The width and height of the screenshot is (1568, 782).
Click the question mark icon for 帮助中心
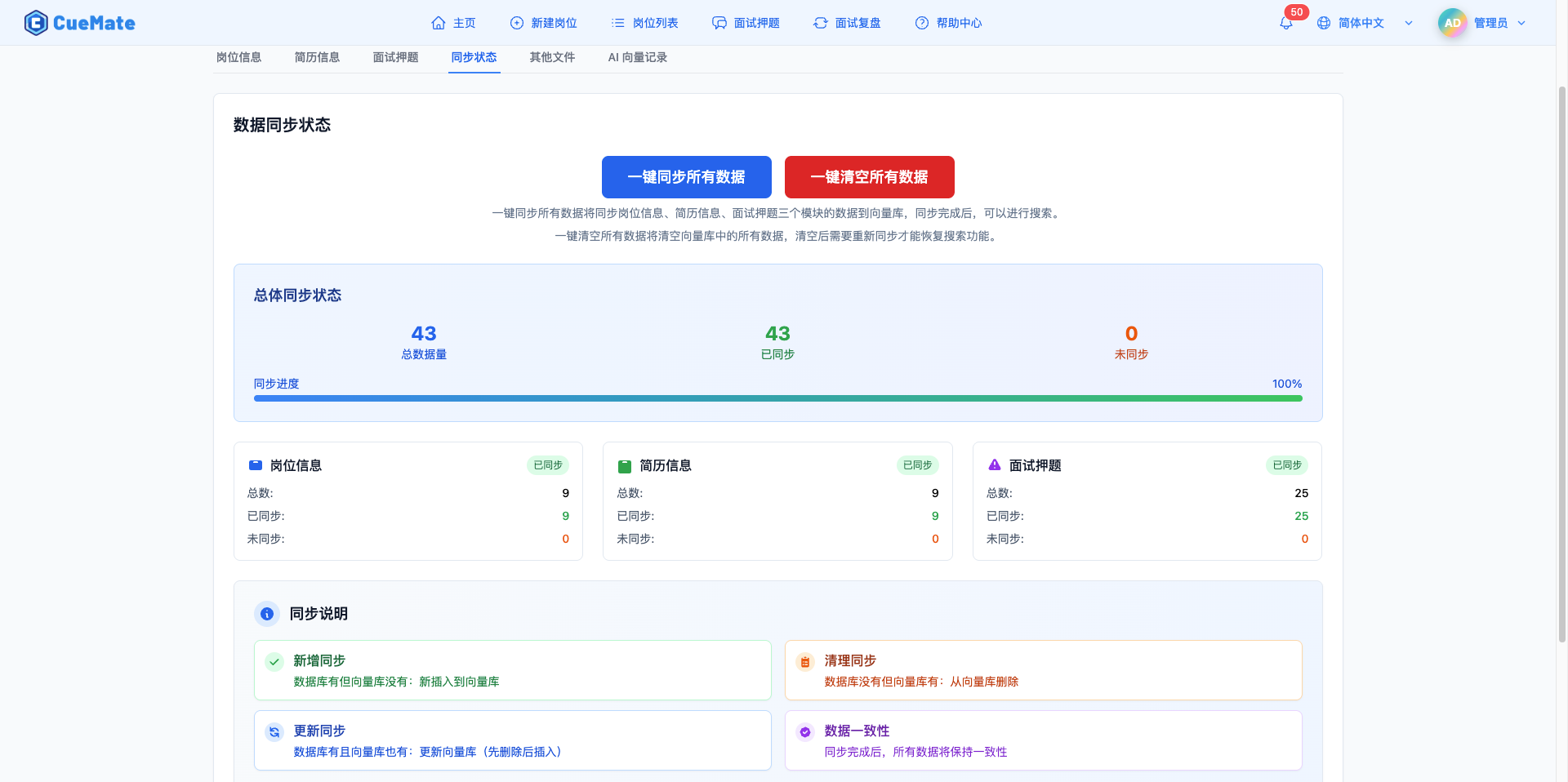click(x=921, y=23)
